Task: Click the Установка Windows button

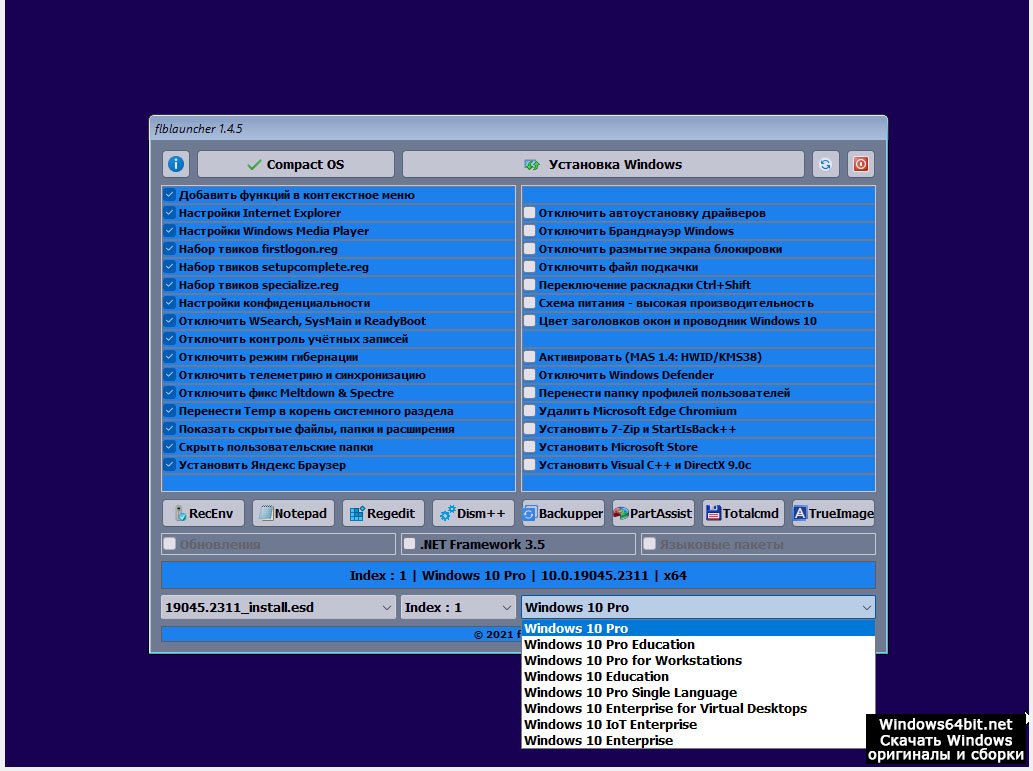Action: (x=603, y=165)
